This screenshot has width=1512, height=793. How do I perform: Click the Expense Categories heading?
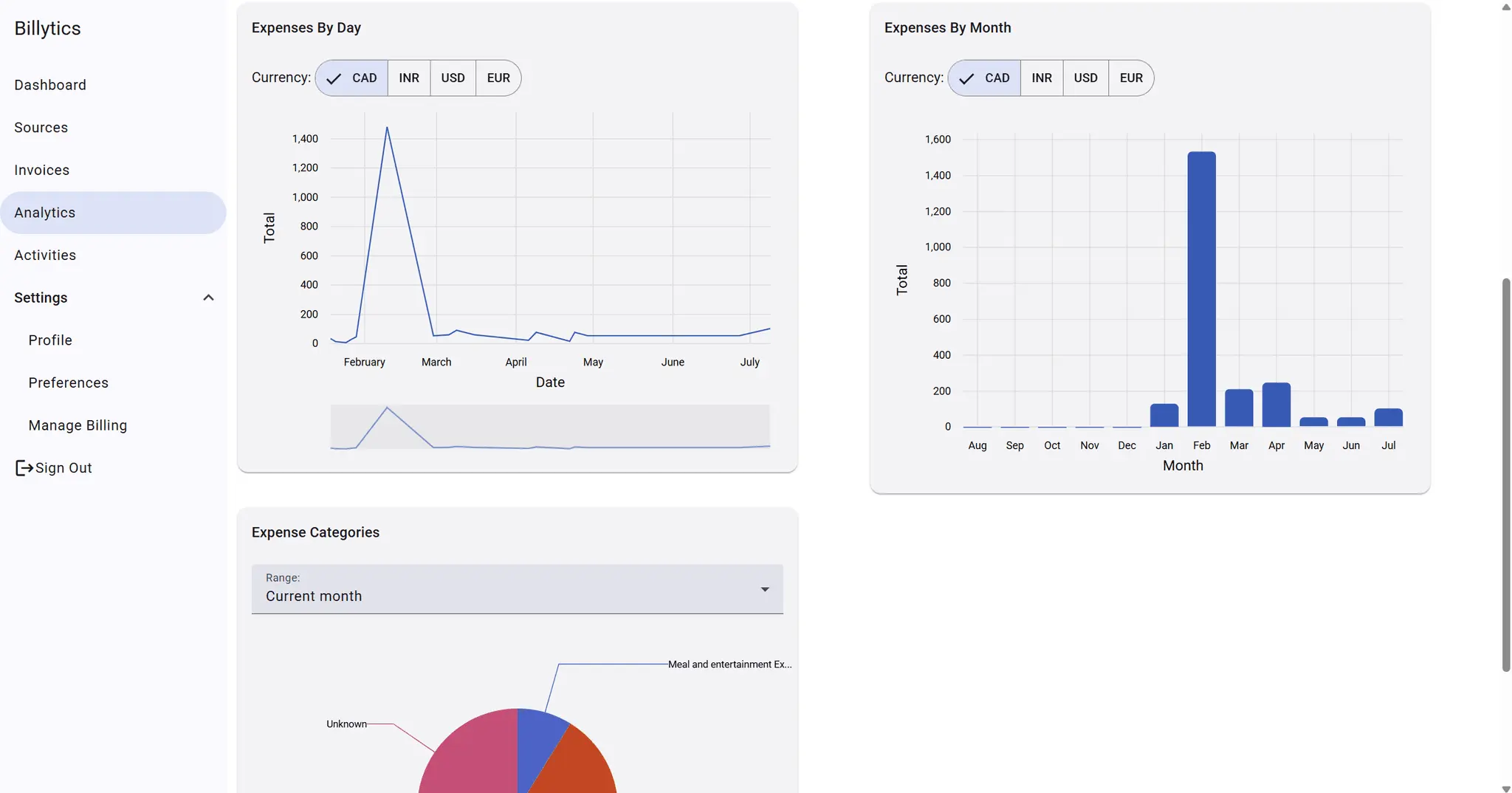coord(315,532)
